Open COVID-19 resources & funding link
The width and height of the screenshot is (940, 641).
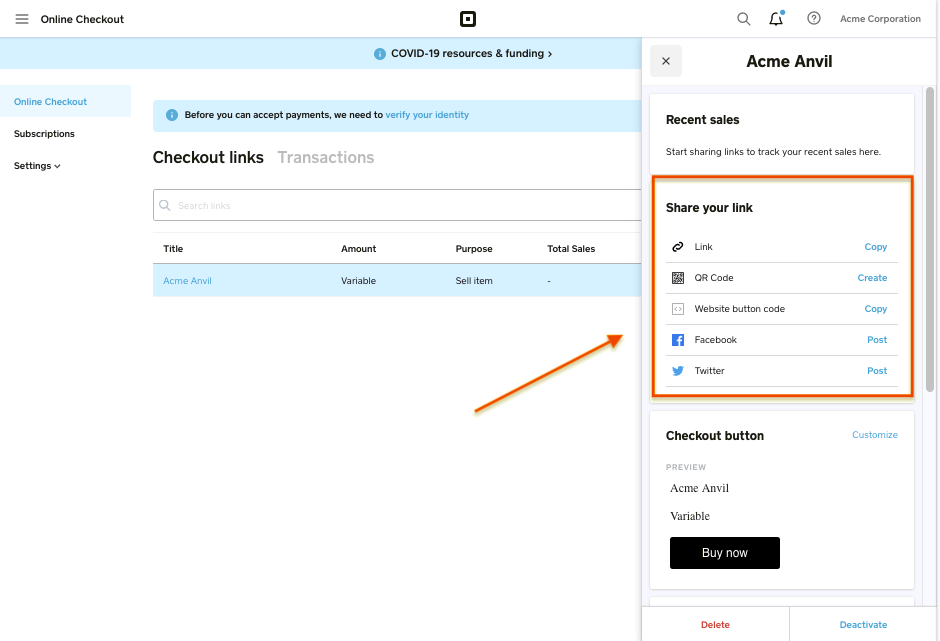(x=471, y=54)
